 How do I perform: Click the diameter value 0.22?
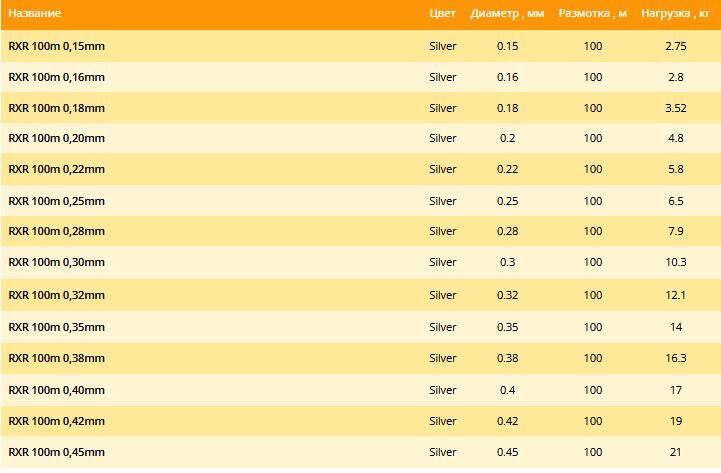tap(507, 170)
